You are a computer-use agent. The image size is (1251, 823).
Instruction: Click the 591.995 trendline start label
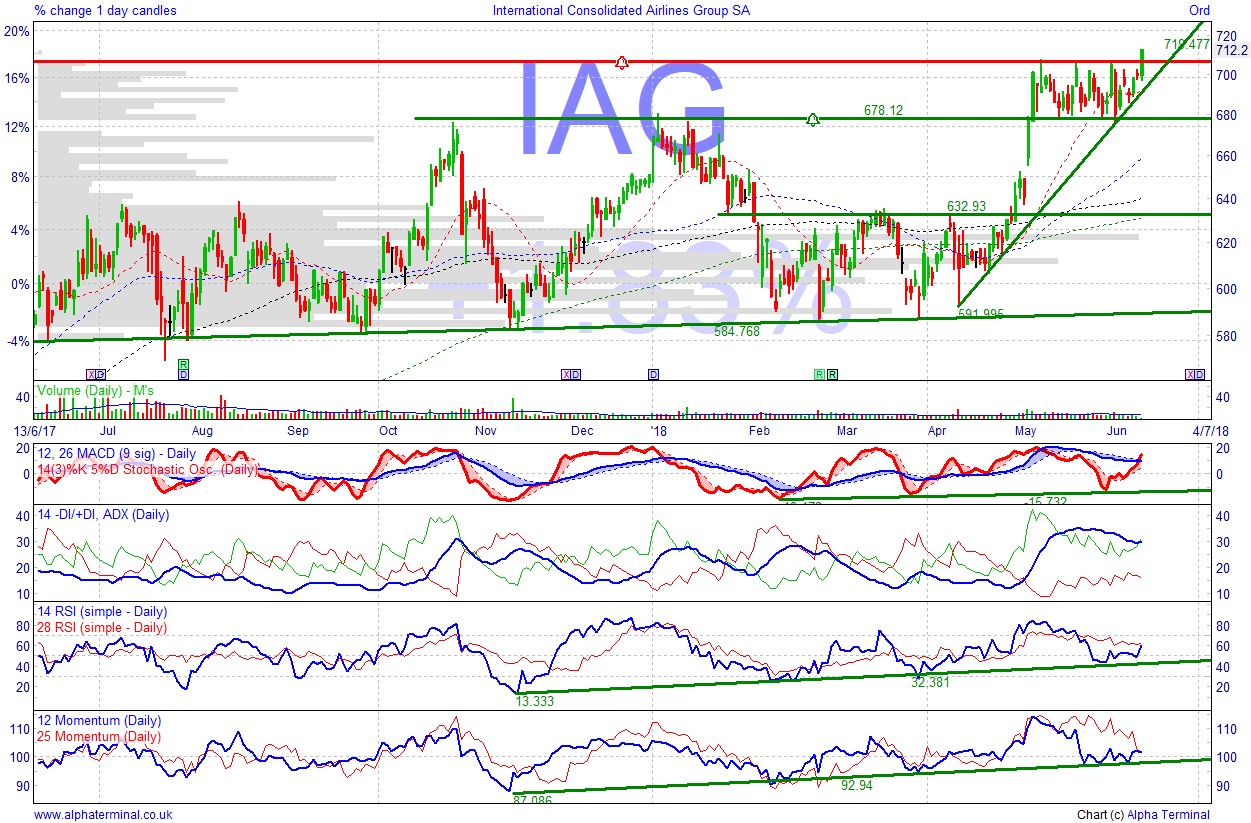[981, 314]
